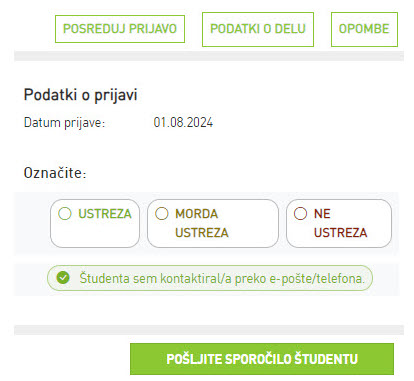Screen dimensions: 414x381
Task: Click the green USTREZA label text
Action: [105, 214]
